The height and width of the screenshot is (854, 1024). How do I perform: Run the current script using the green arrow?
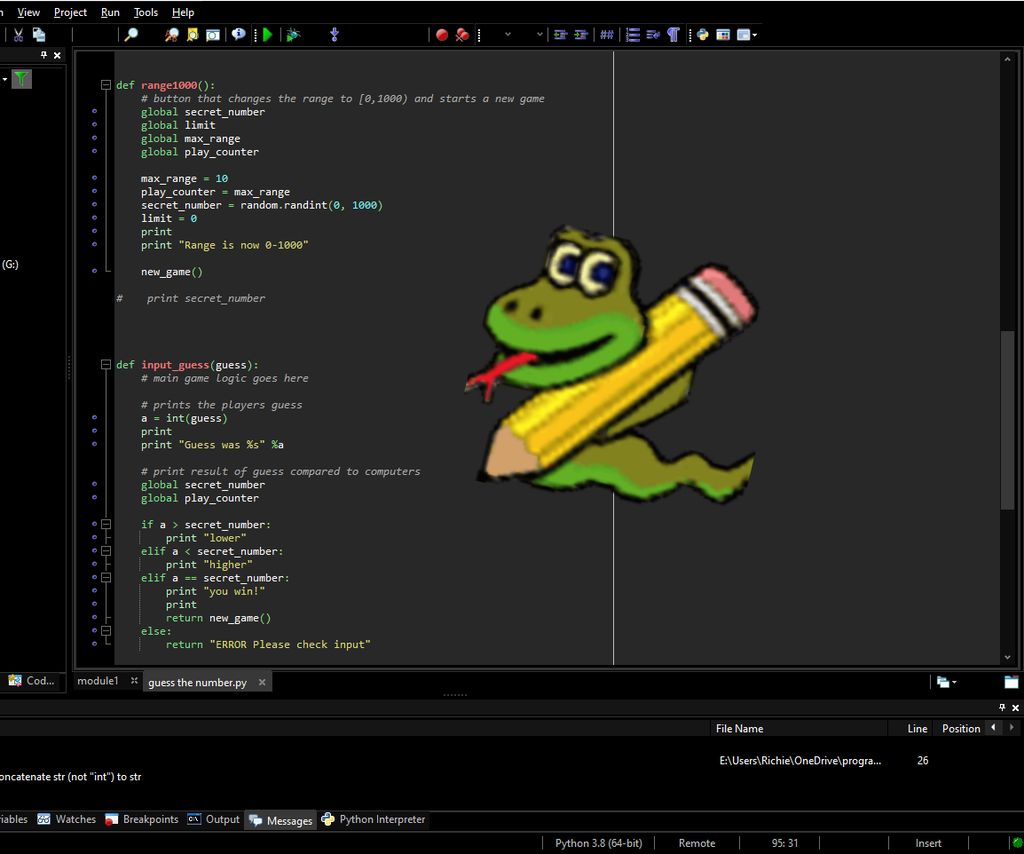click(267, 35)
